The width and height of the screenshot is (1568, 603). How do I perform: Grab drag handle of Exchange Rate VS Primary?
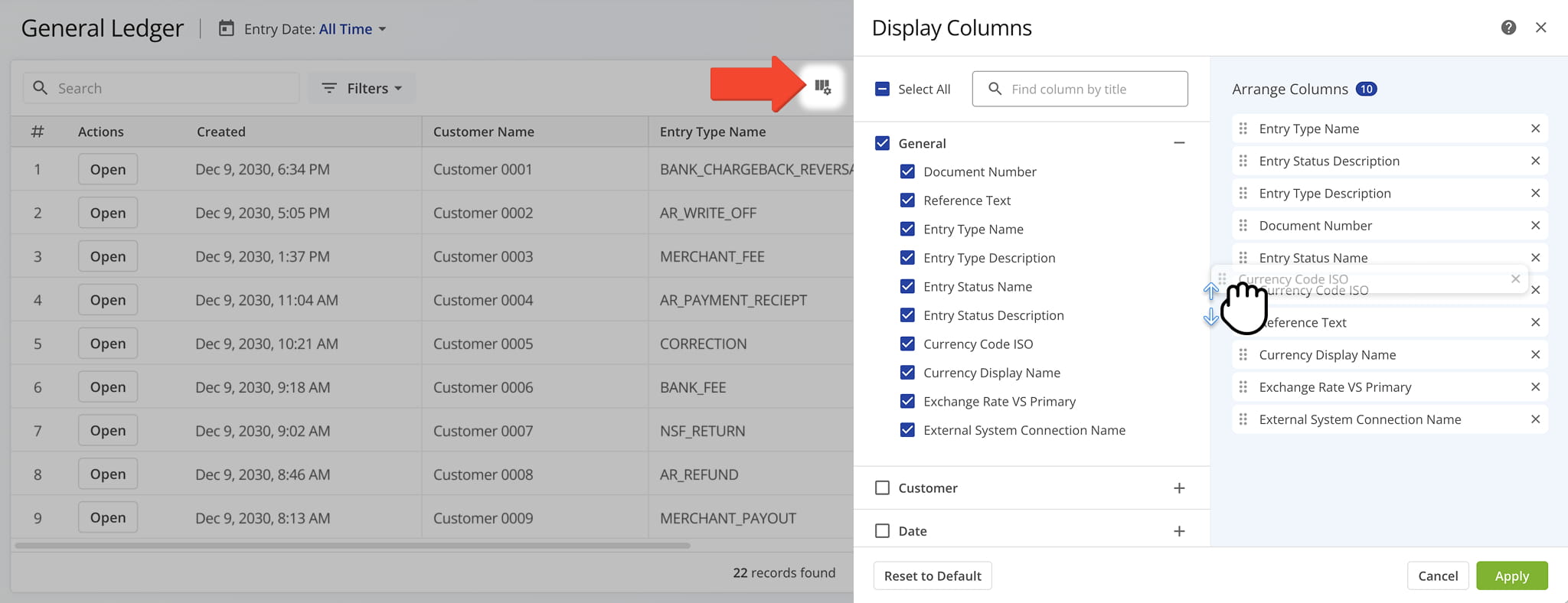click(x=1243, y=386)
